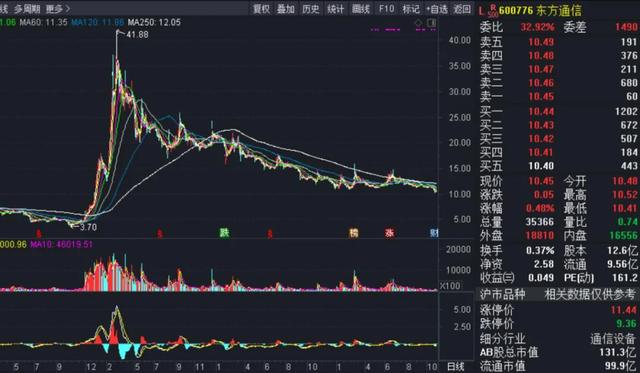Click the 最高 value 10.52
This screenshot has width=640, height=373.
pos(624,195)
